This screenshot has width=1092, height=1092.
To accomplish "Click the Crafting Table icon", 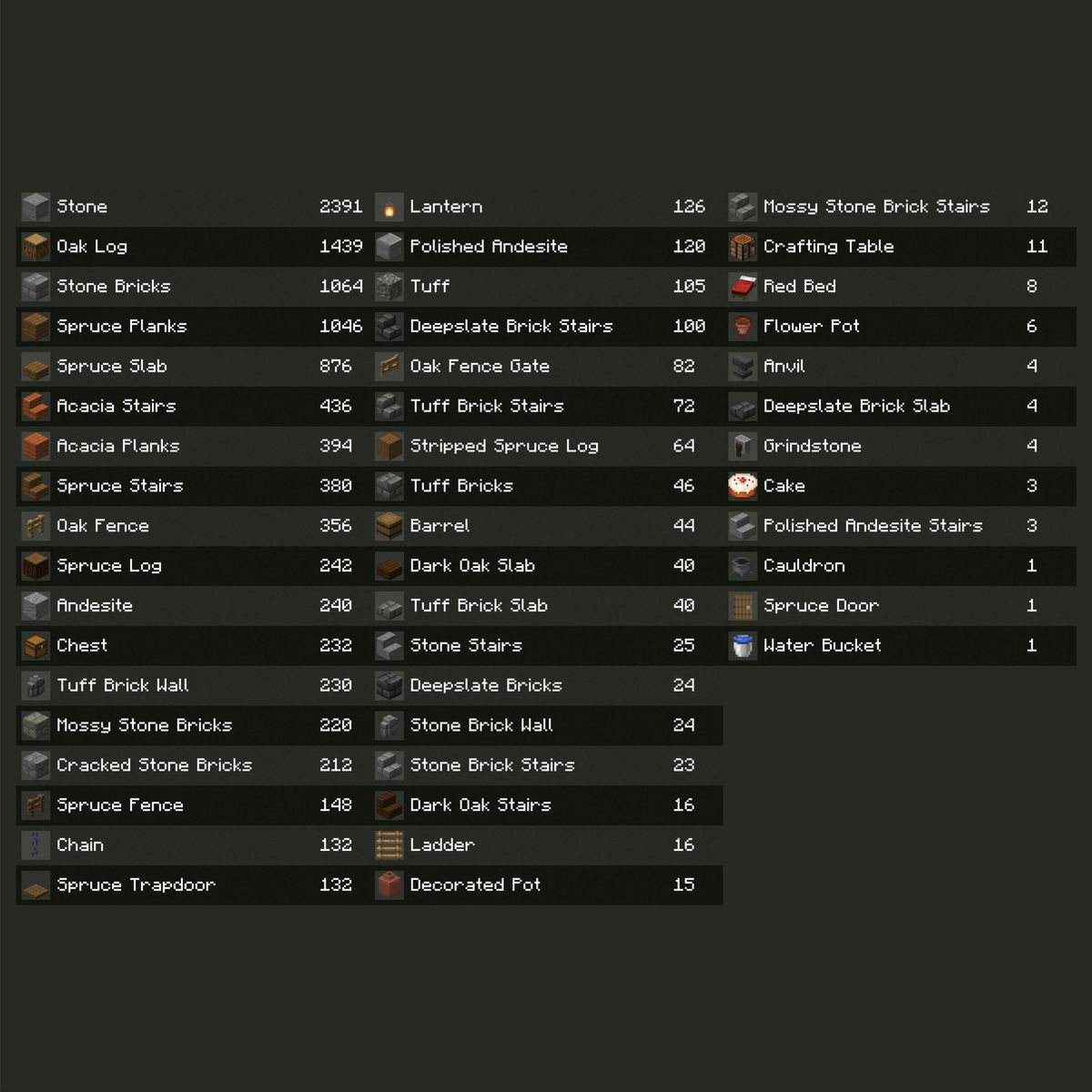I will pos(743,247).
